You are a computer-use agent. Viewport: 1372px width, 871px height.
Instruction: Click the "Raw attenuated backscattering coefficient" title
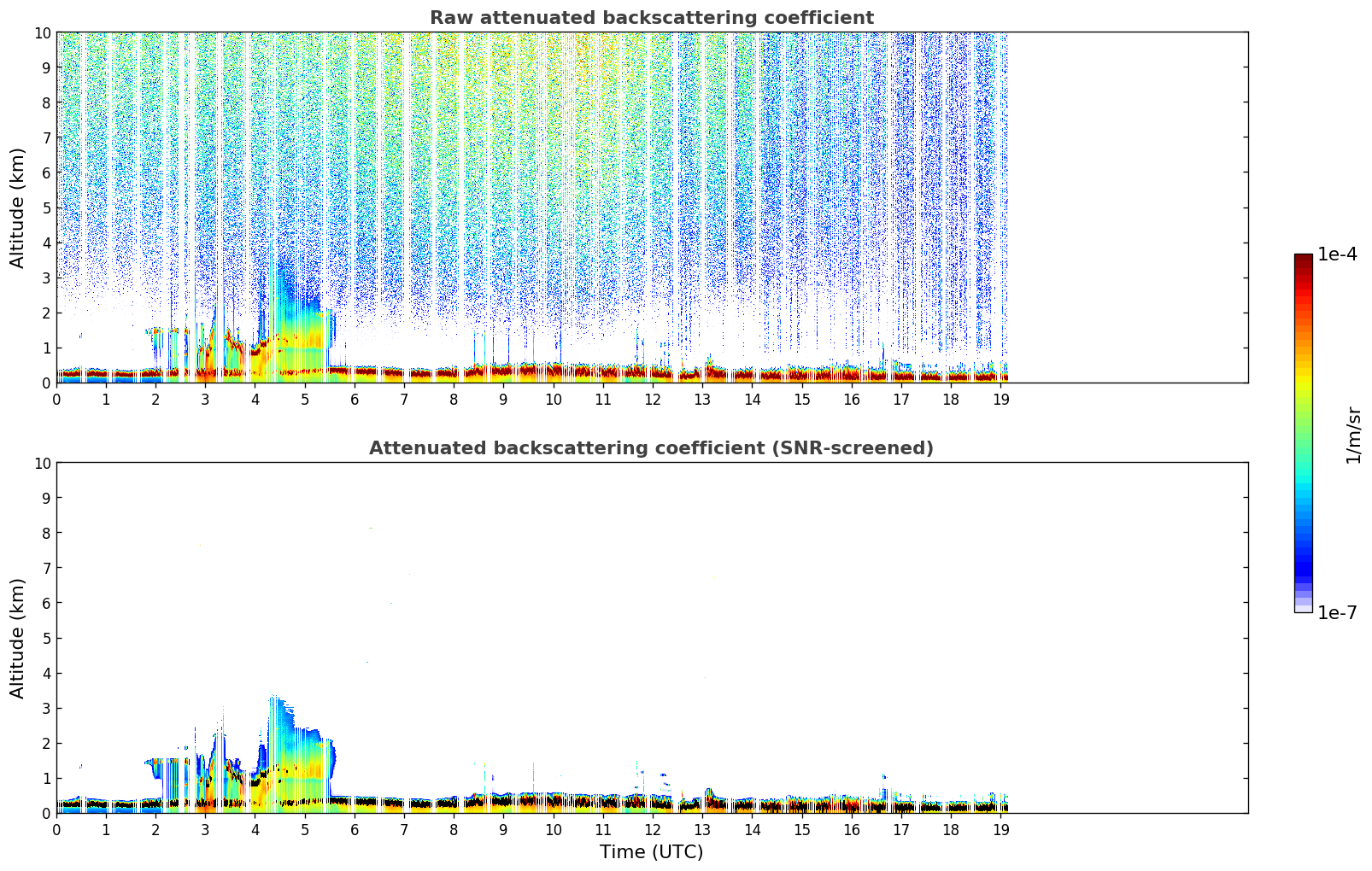[x=651, y=18]
